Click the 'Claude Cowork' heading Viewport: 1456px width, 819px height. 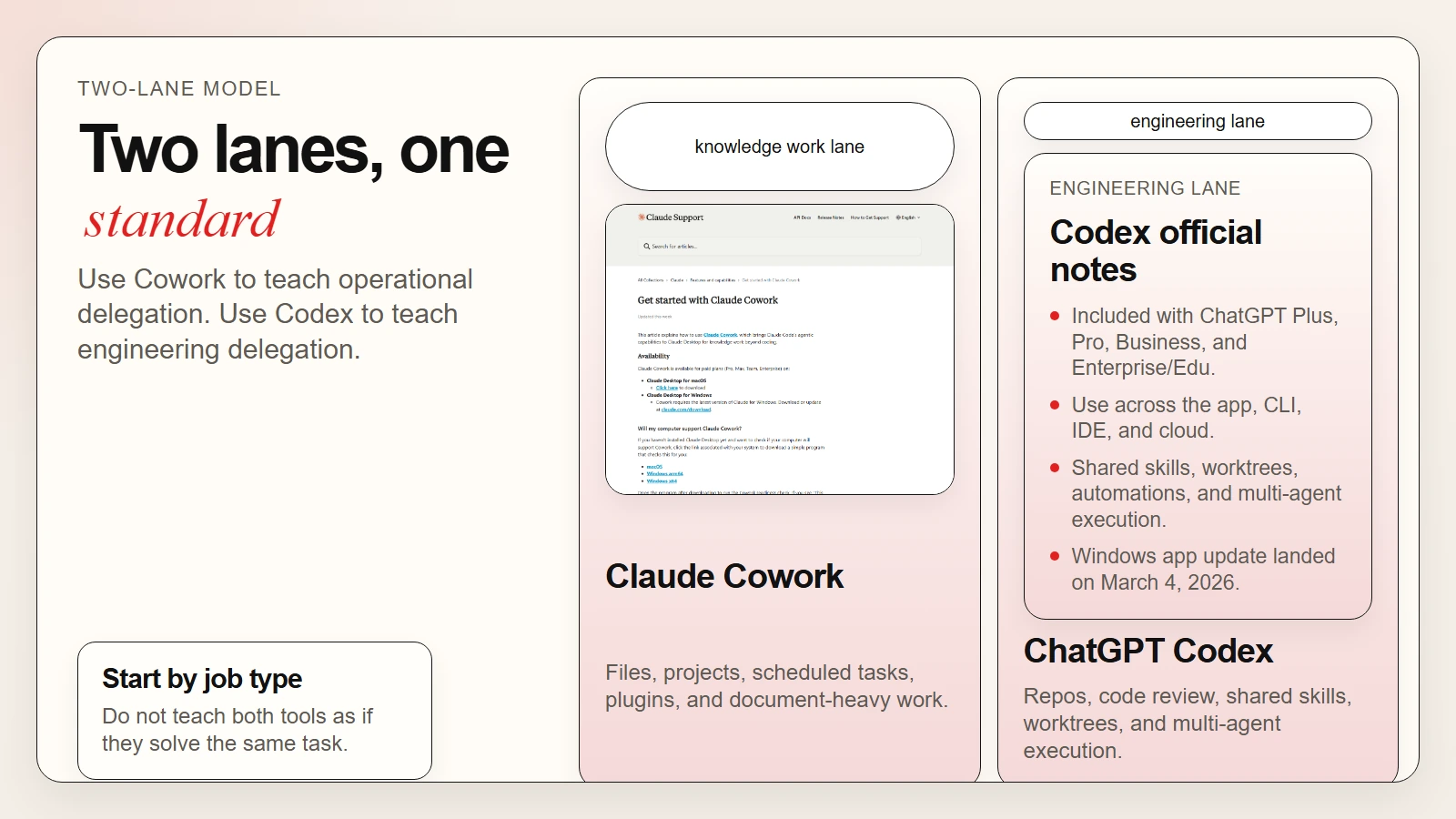coord(724,576)
